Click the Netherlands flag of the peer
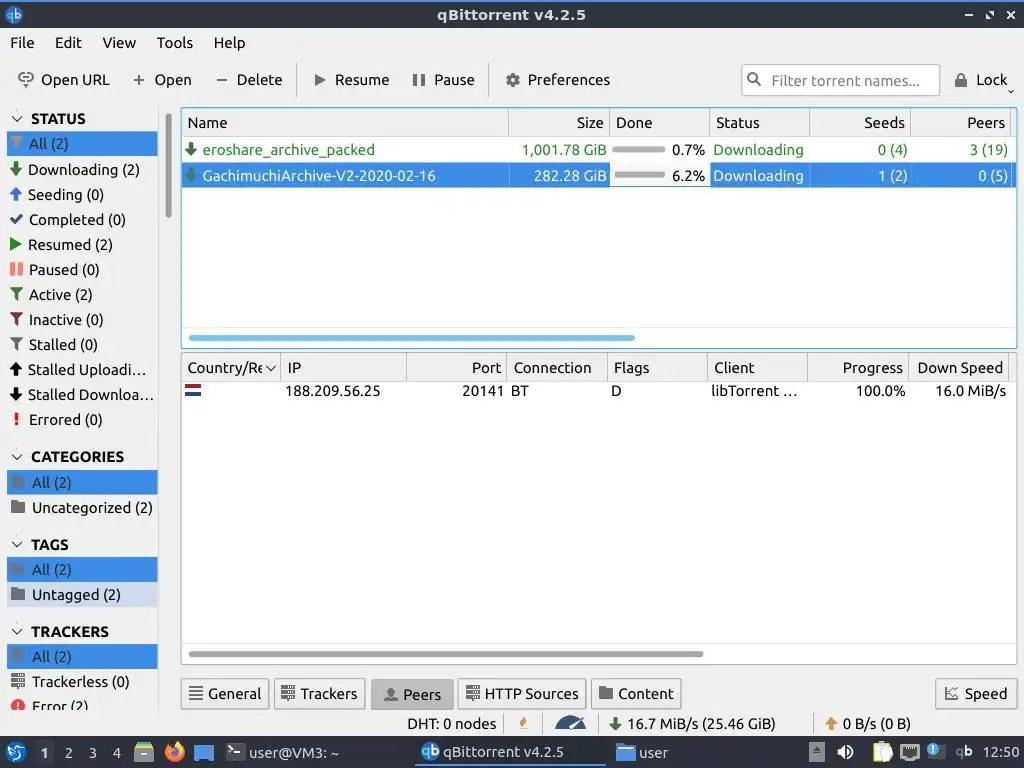Screen dimensions: 1024x768 193,391
